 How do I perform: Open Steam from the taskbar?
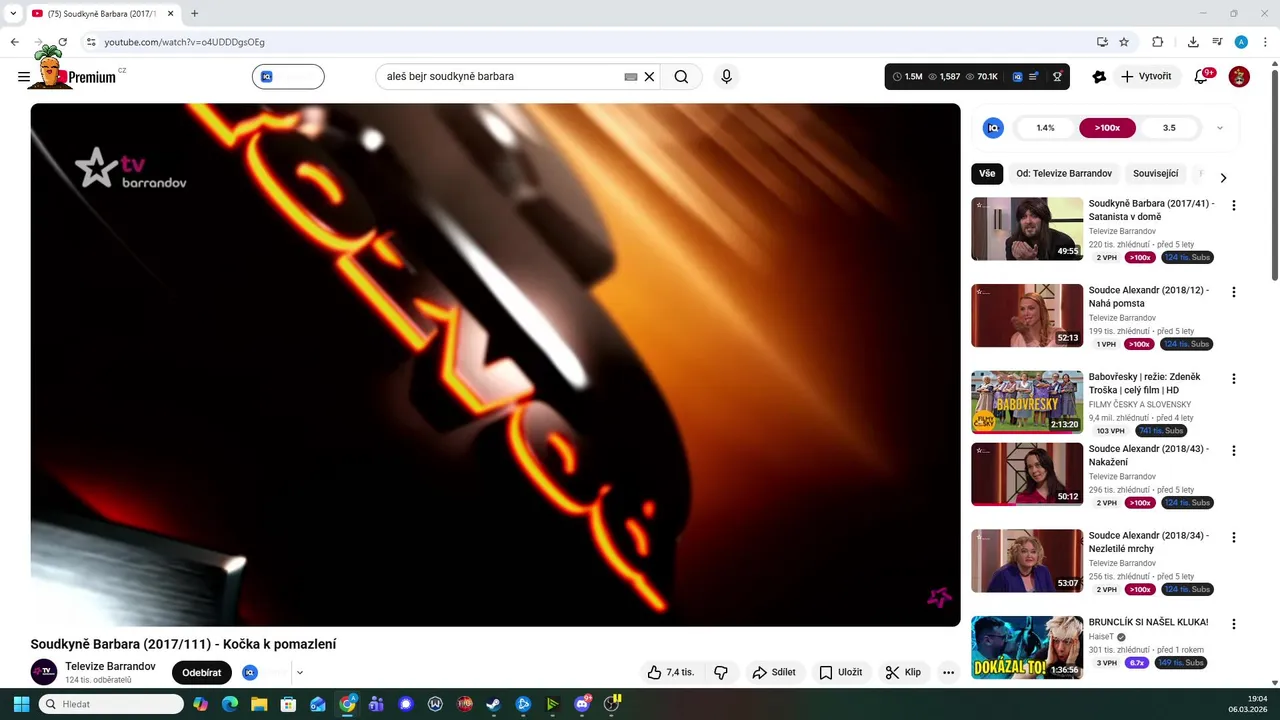[x=493, y=704]
